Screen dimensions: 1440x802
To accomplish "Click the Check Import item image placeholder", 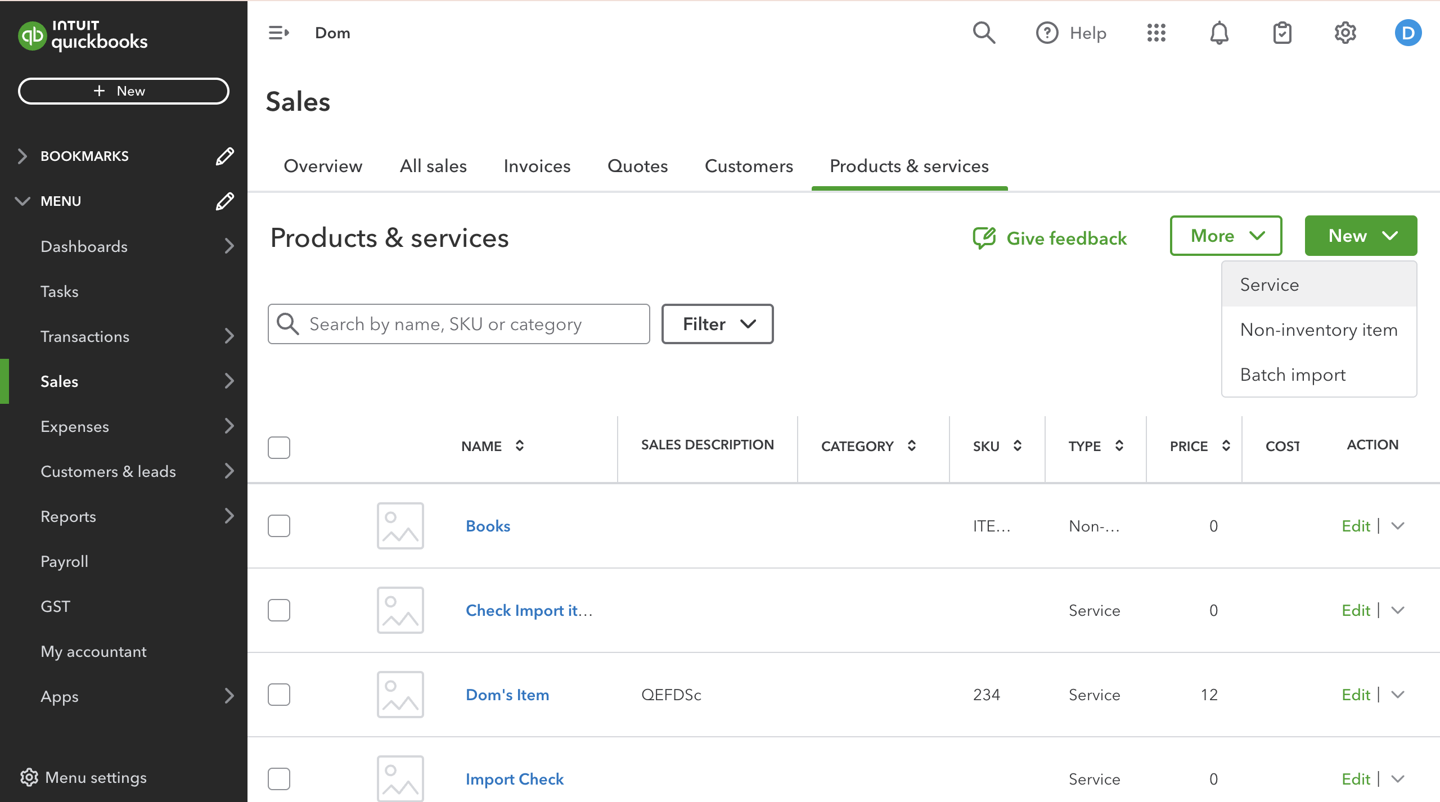I will tap(400, 610).
